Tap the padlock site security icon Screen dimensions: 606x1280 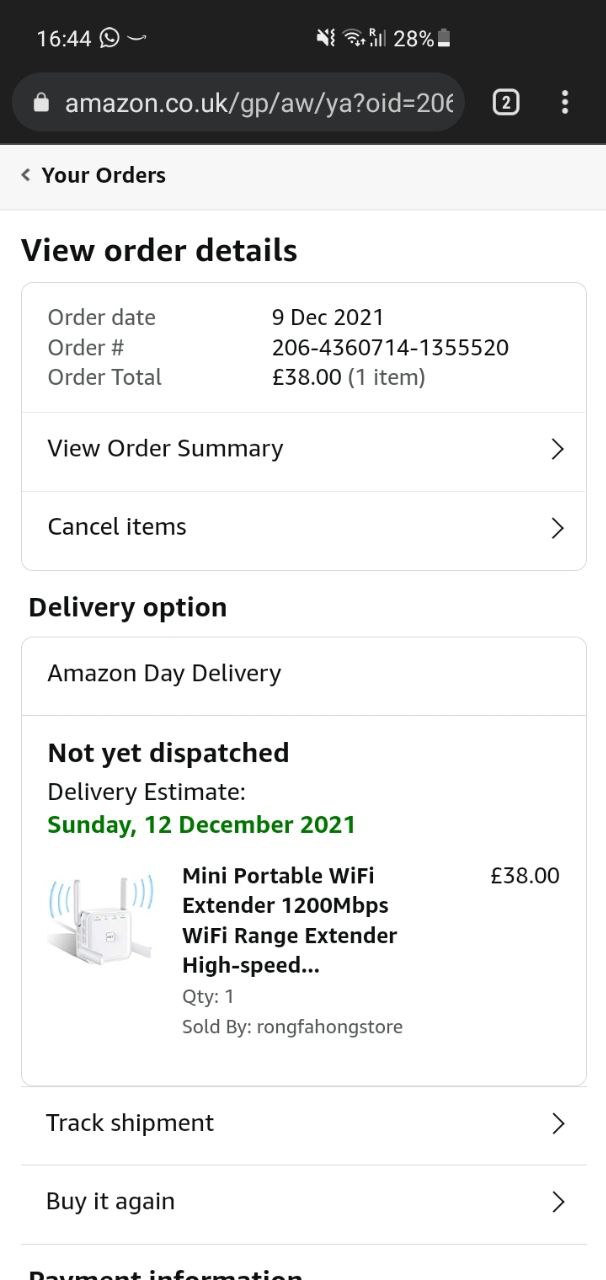click(x=41, y=103)
